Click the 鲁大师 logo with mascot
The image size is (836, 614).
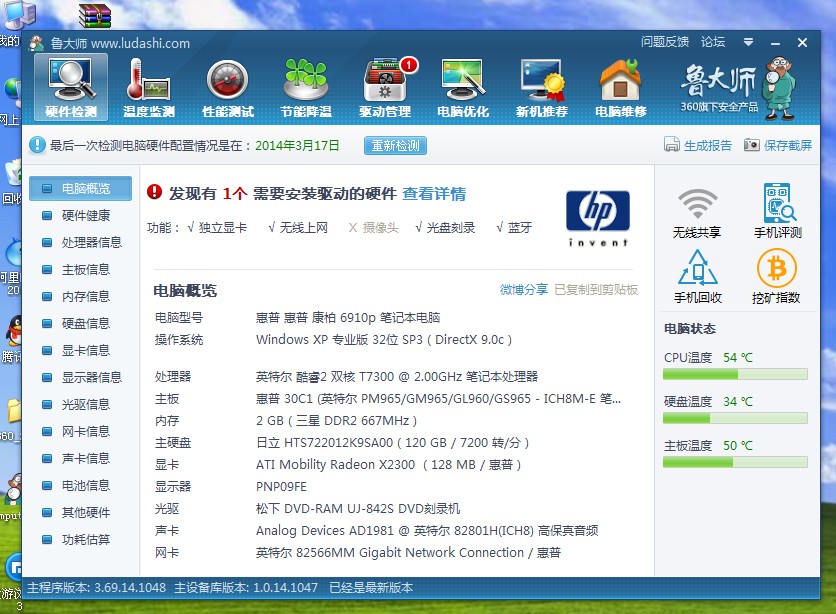pos(738,88)
